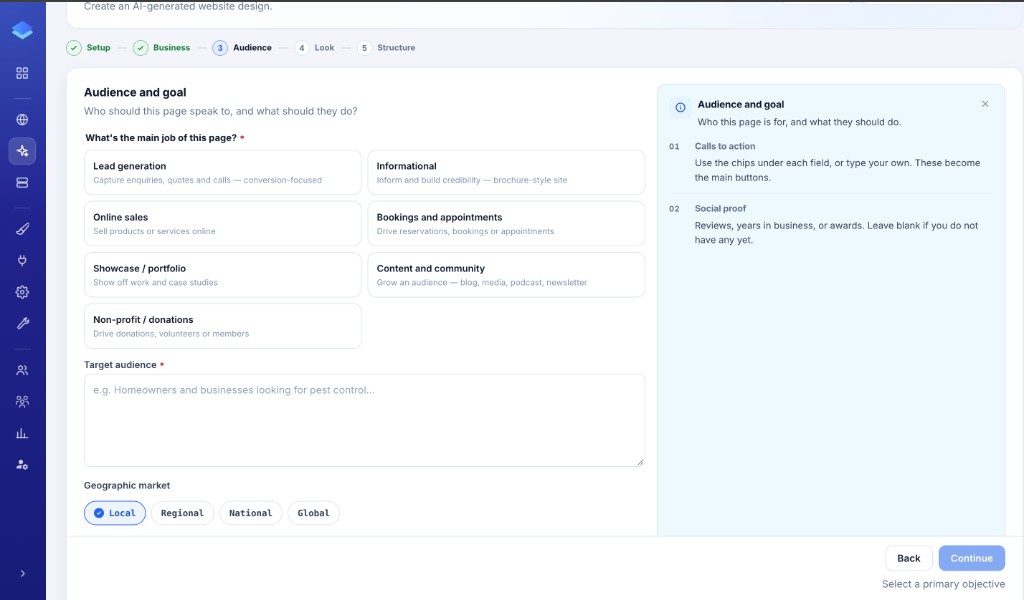The height and width of the screenshot is (600, 1024).
Task: Click the layered logo icon in sidebar
Action: [22, 30]
